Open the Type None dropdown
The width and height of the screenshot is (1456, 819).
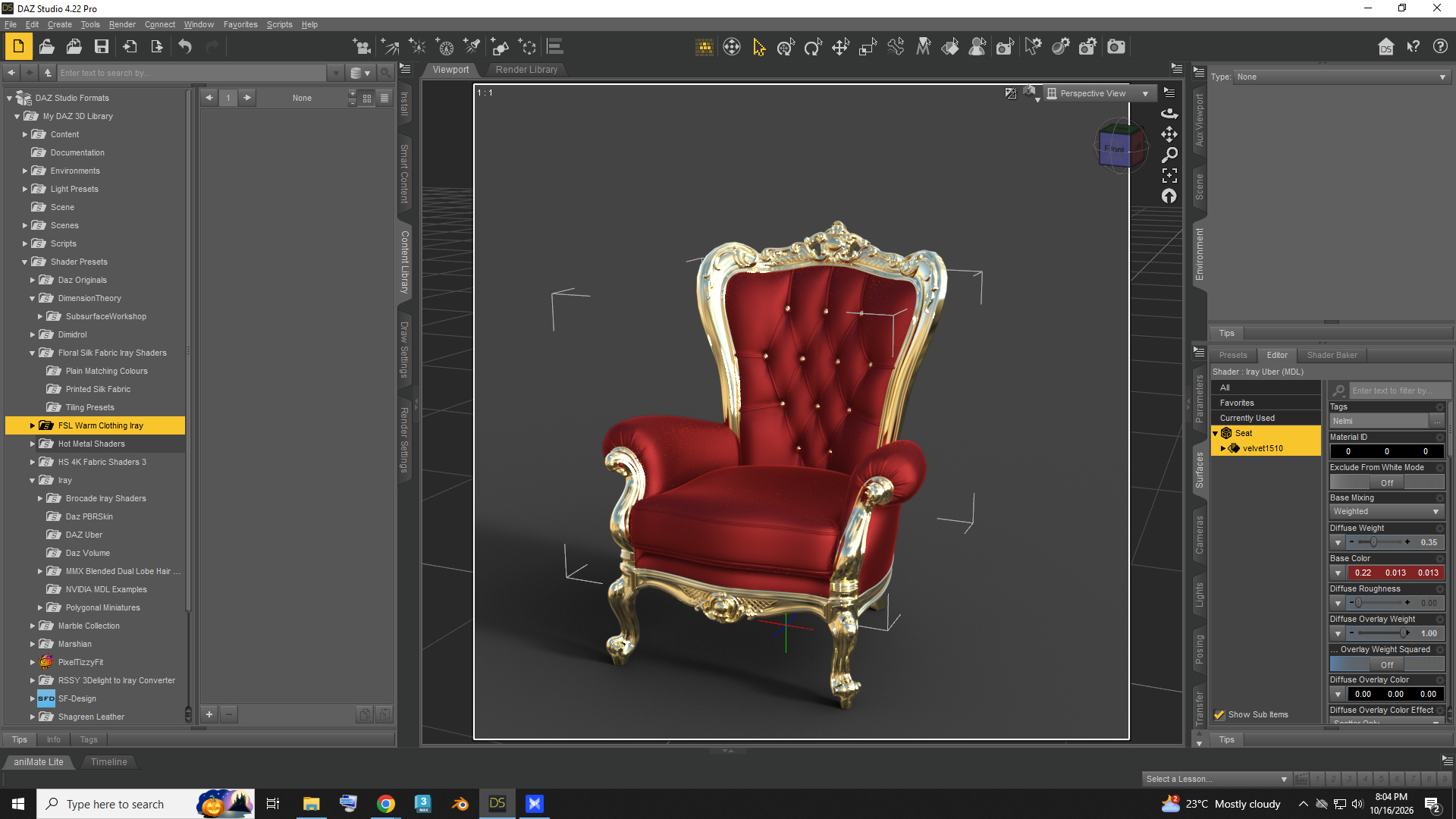[1341, 77]
